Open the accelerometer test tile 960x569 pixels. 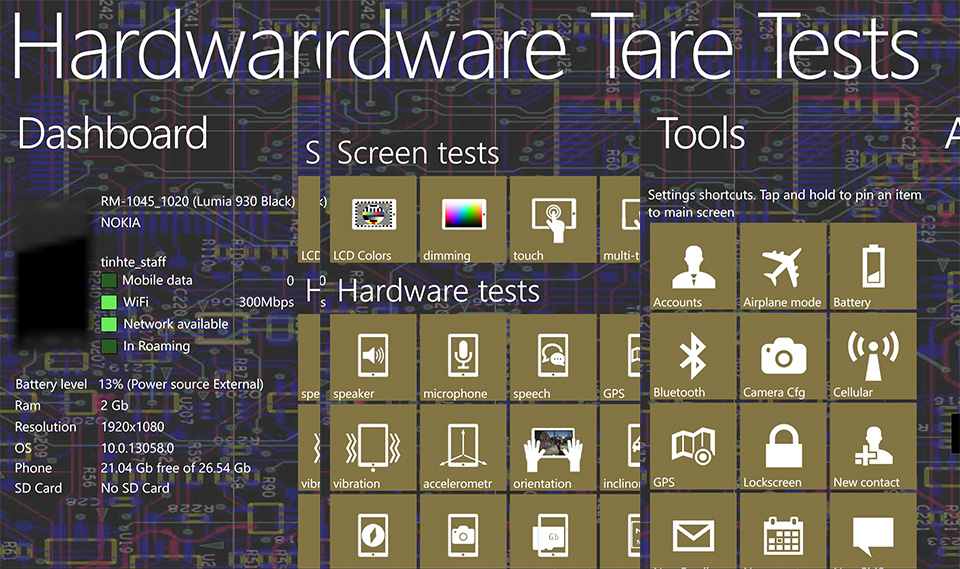pos(463,448)
